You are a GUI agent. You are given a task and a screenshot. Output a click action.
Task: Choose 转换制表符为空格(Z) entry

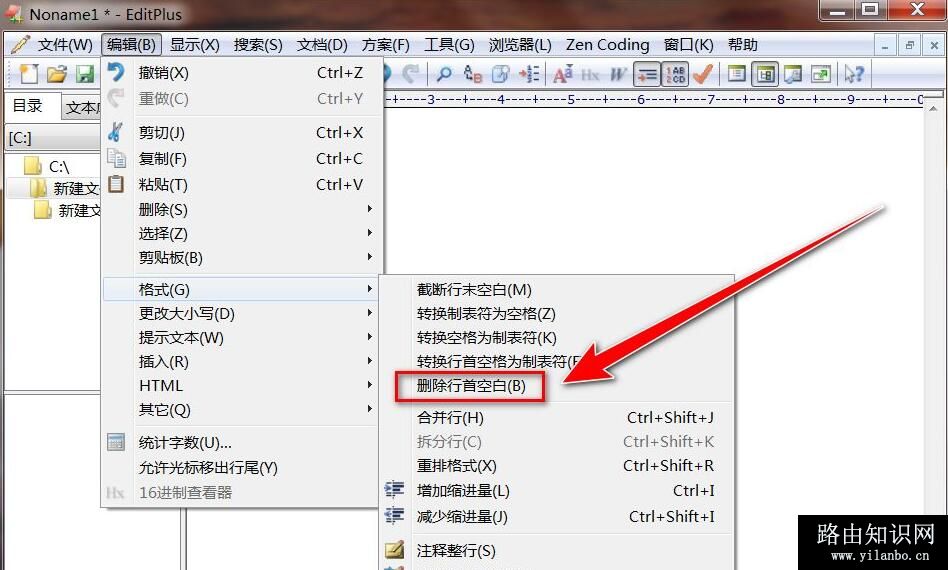[556, 314]
